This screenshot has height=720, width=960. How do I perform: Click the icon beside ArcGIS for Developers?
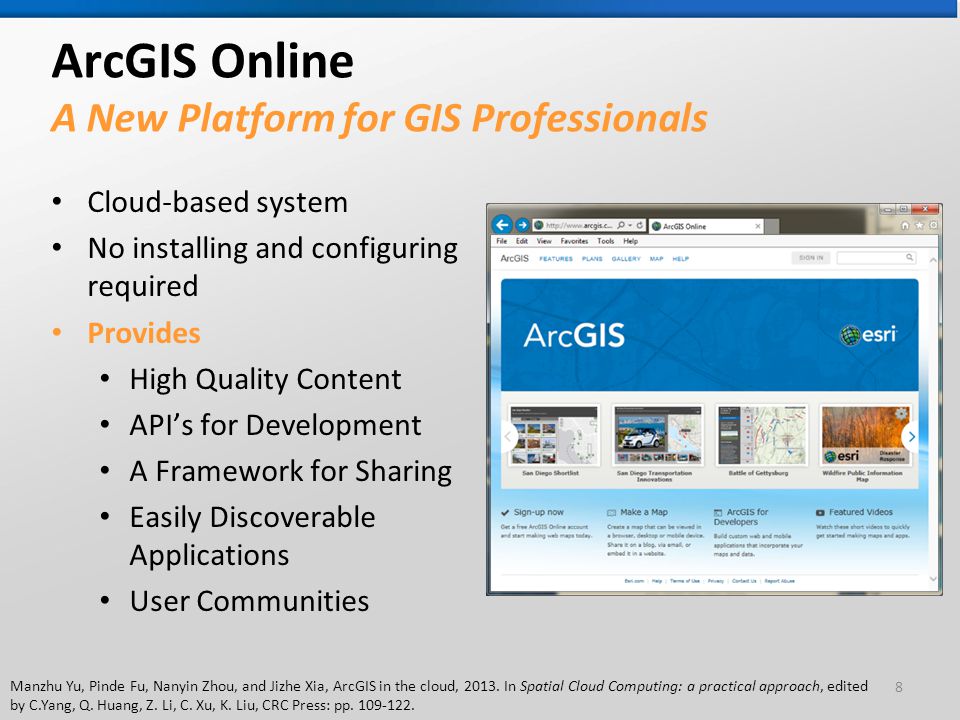(718, 512)
